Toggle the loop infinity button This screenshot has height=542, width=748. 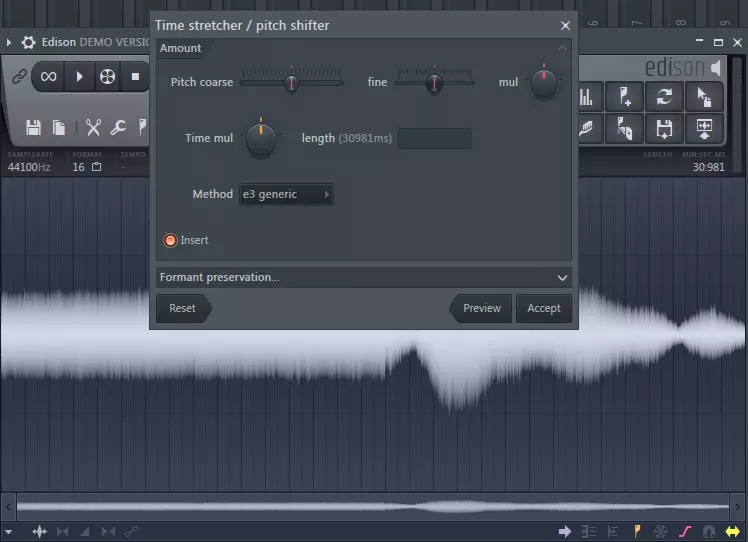tap(48, 76)
